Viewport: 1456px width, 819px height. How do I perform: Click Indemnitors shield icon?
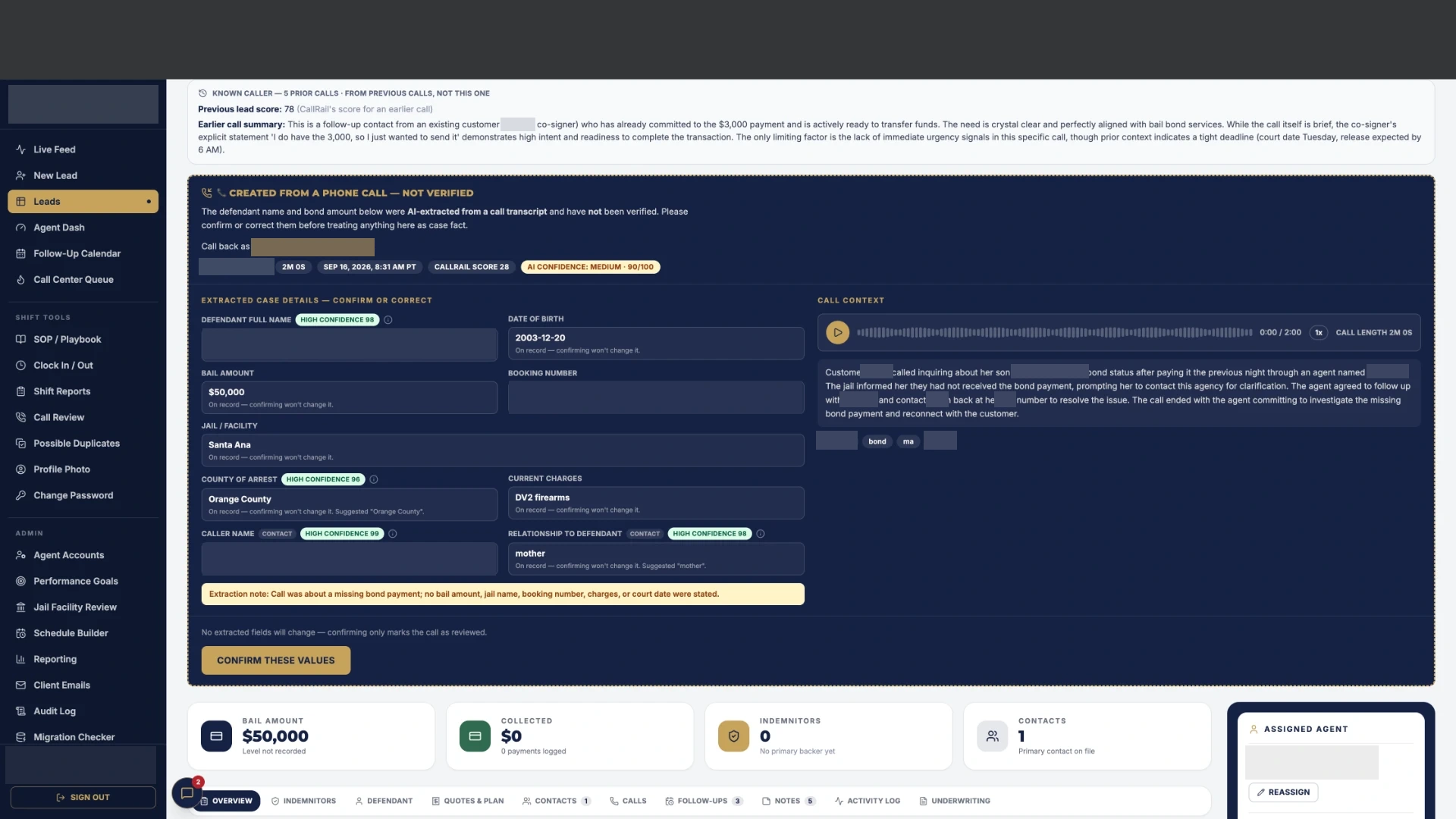point(733,736)
